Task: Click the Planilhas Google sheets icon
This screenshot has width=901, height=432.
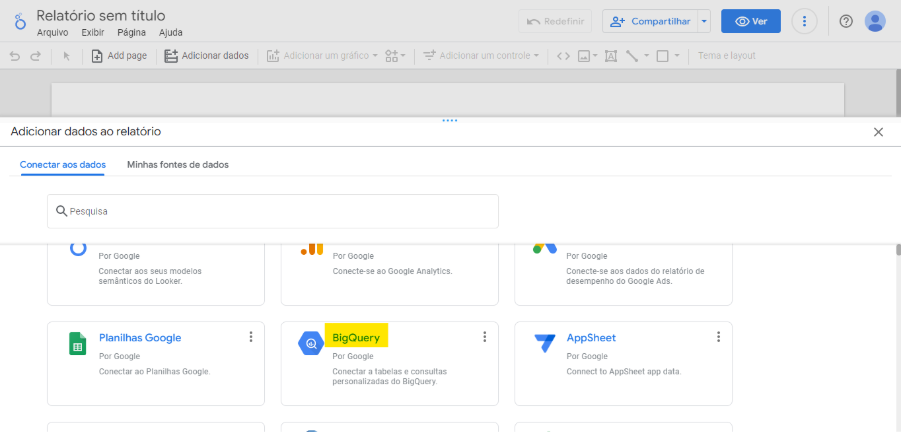Action: click(78, 344)
